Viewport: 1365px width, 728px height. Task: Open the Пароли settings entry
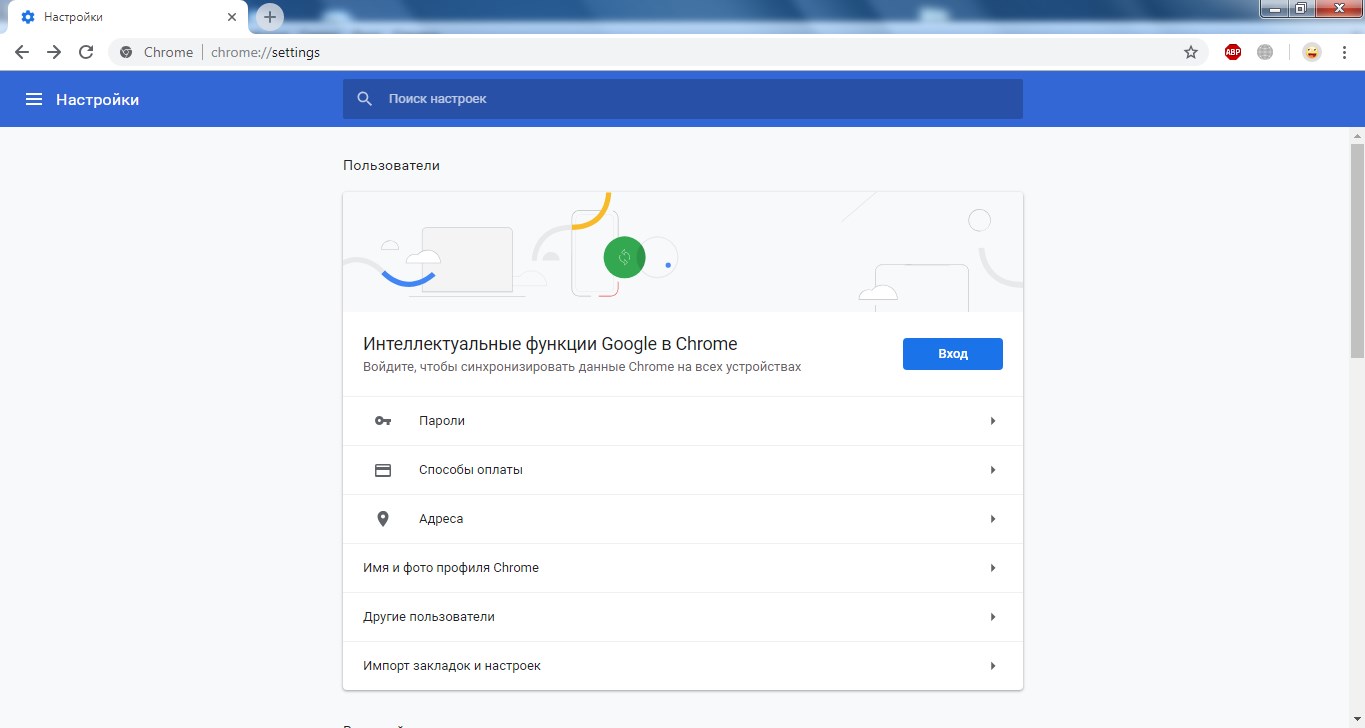[683, 421]
